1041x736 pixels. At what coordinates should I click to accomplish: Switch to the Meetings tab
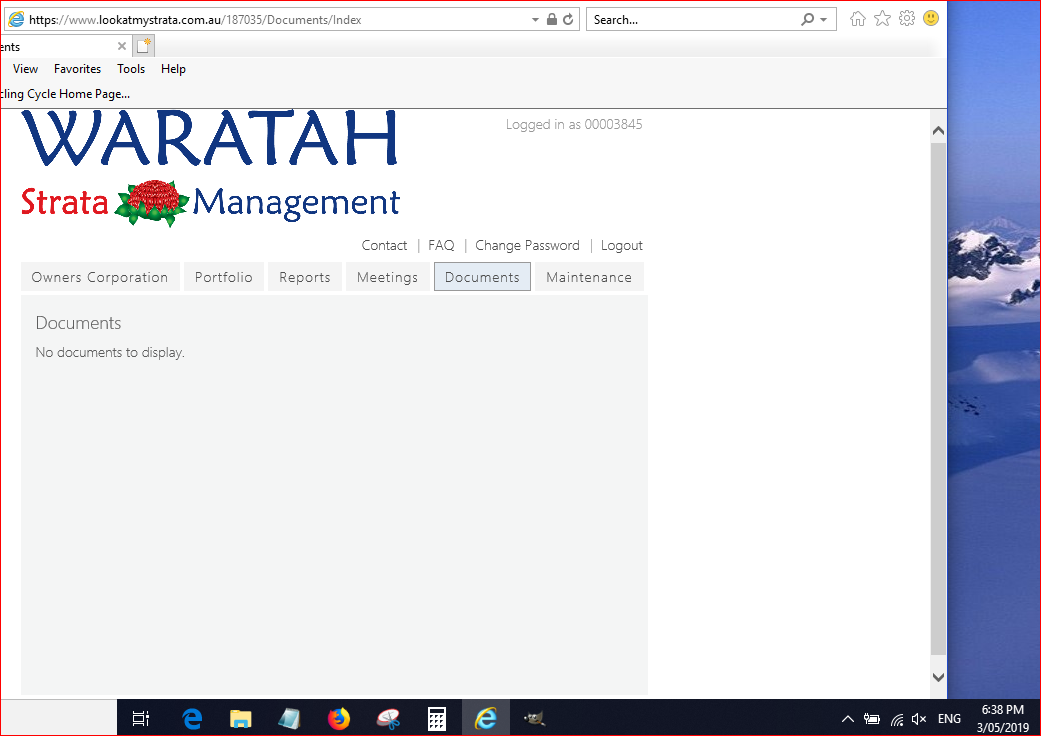(x=388, y=277)
